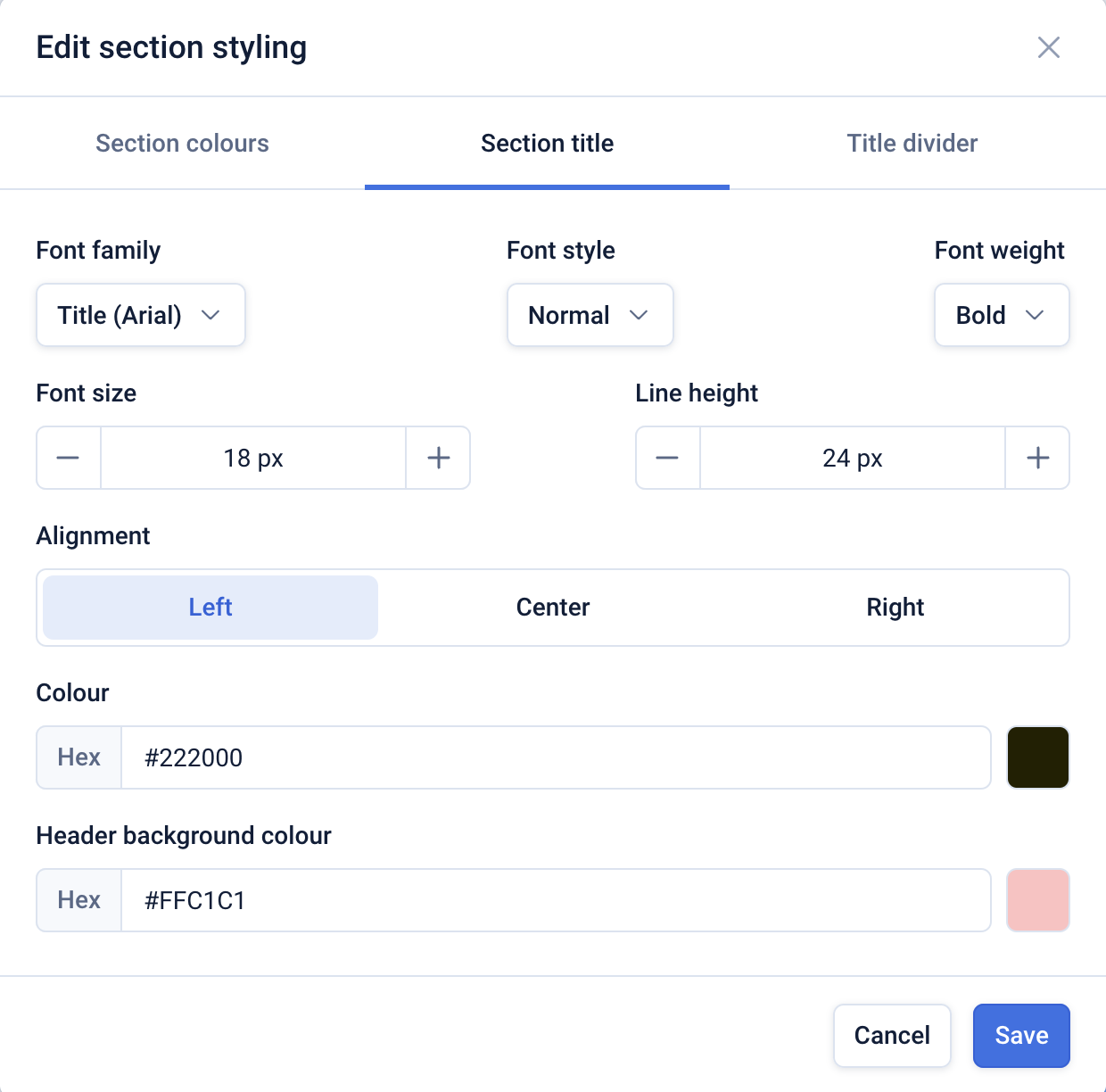This screenshot has width=1106, height=1092.
Task: Go to the Section title tab
Action: [x=547, y=144]
